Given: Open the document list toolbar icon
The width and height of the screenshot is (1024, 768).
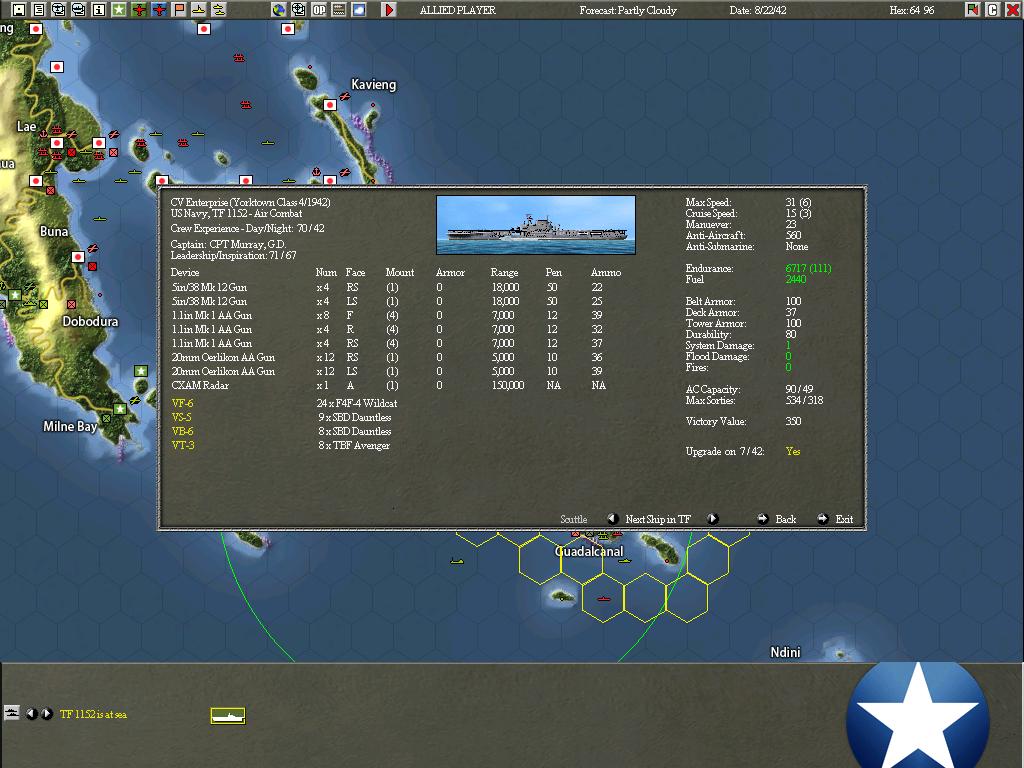Looking at the screenshot, I should click(39, 10).
